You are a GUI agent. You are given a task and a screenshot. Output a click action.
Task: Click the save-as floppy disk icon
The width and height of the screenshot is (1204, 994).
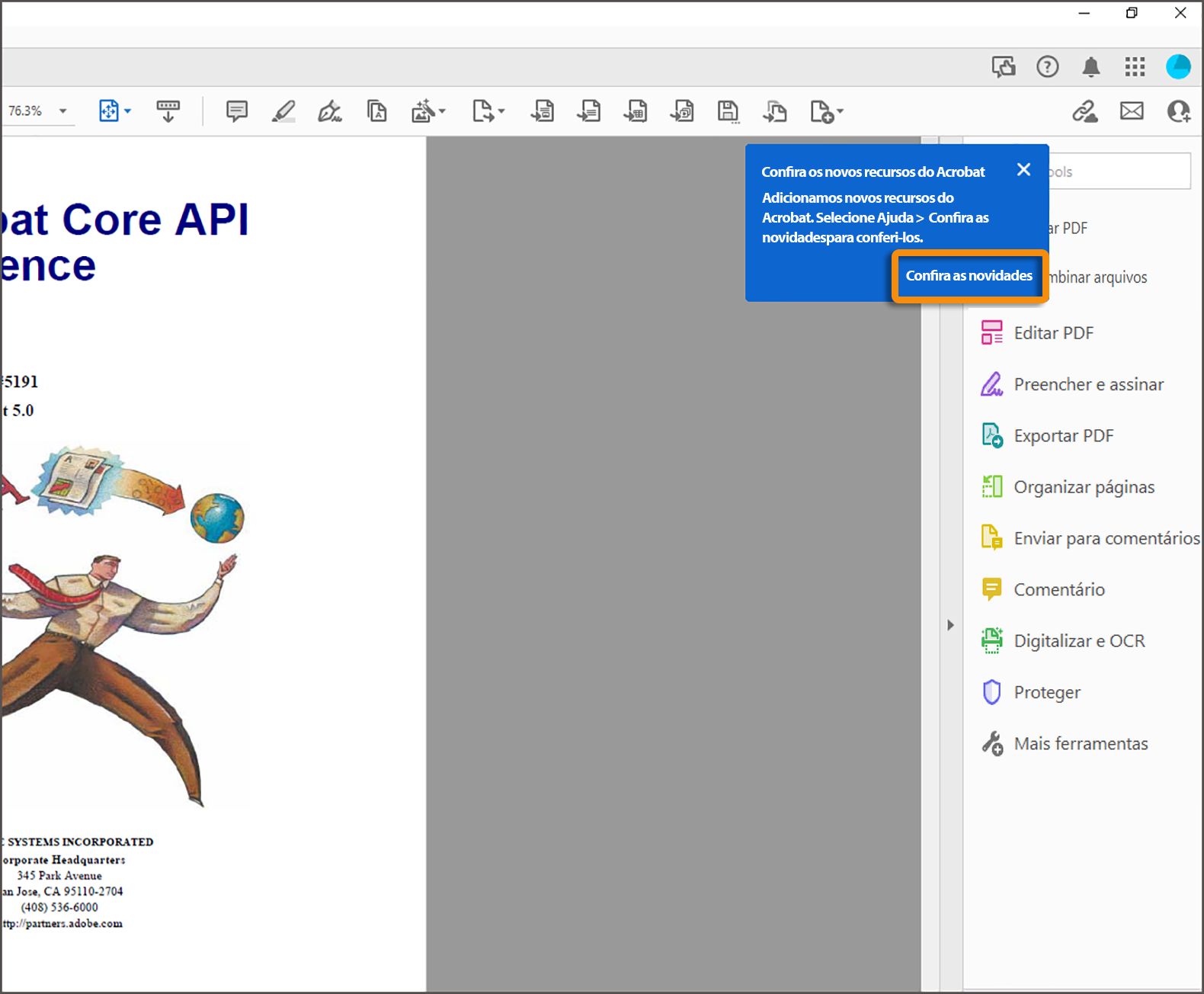(728, 111)
